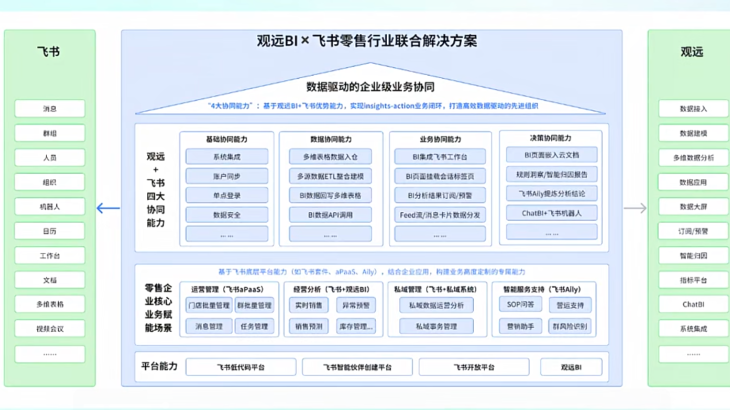The width and height of the screenshot is (730, 410).
Task: Click the '业务协同能力' column heading
Action: [440, 139]
